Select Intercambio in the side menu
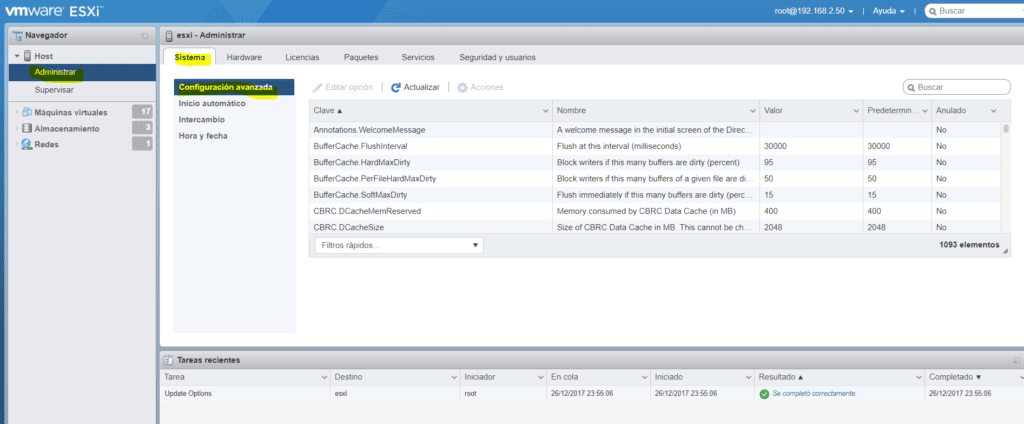This screenshot has height=424, width=1024. pyautogui.click(x=202, y=120)
